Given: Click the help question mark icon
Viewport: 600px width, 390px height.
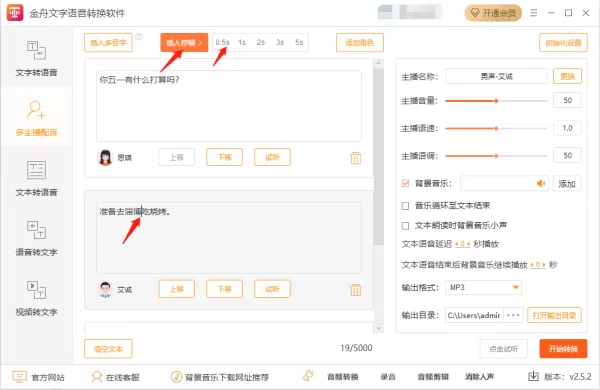Looking at the screenshot, I should coord(139,36).
